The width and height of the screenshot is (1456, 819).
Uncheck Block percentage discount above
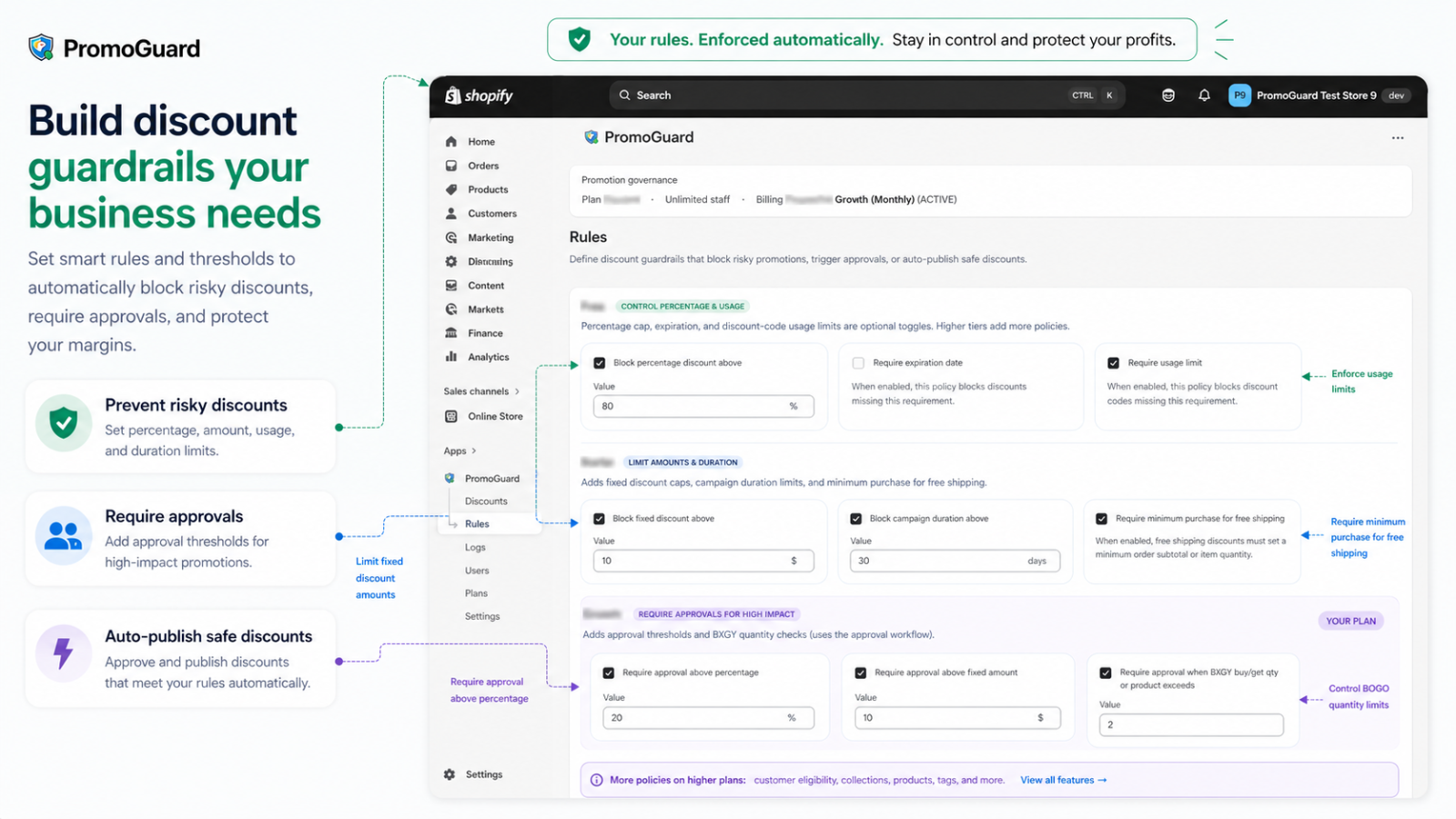600,363
